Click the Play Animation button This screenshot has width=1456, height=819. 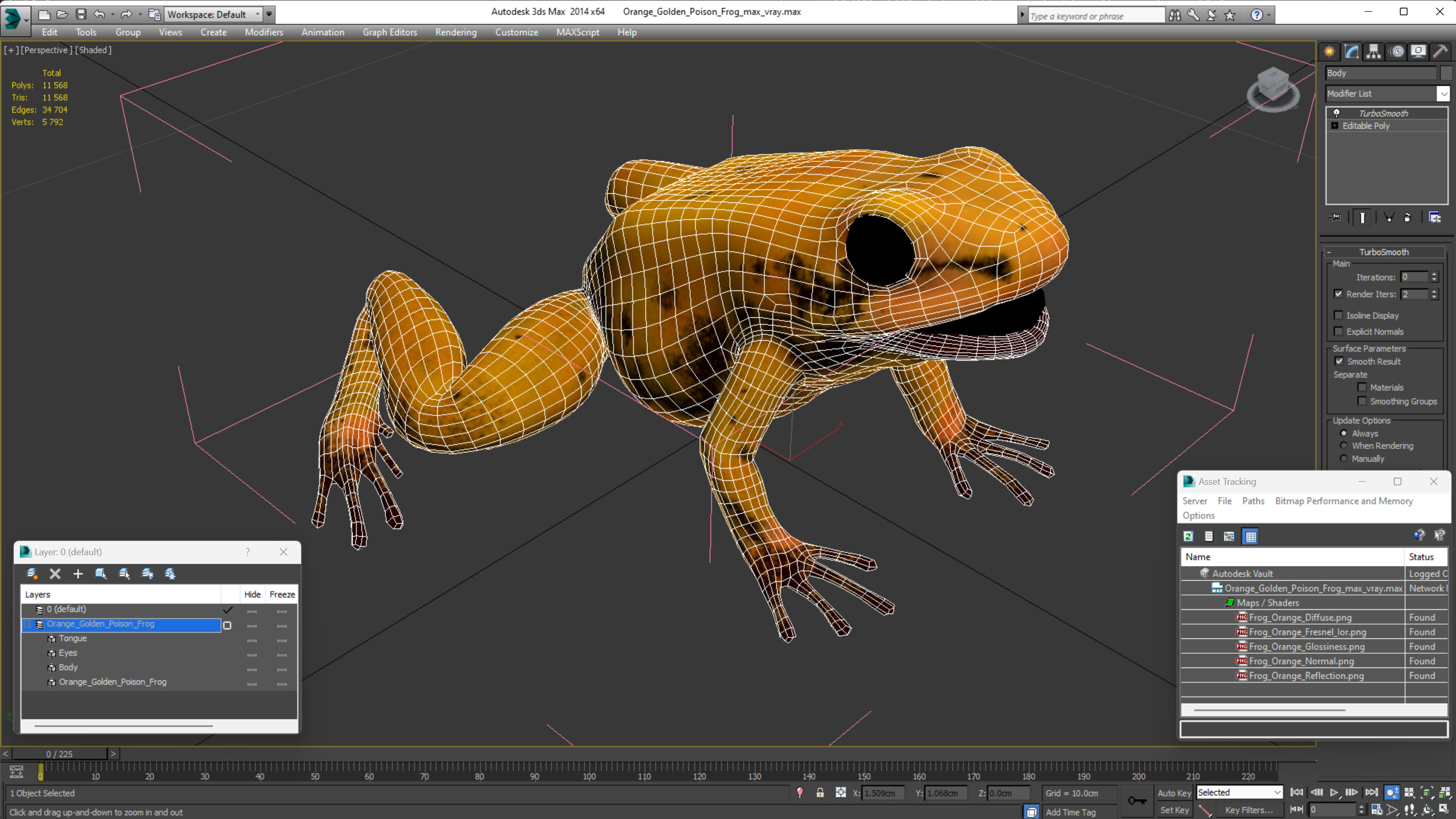[x=1334, y=793]
